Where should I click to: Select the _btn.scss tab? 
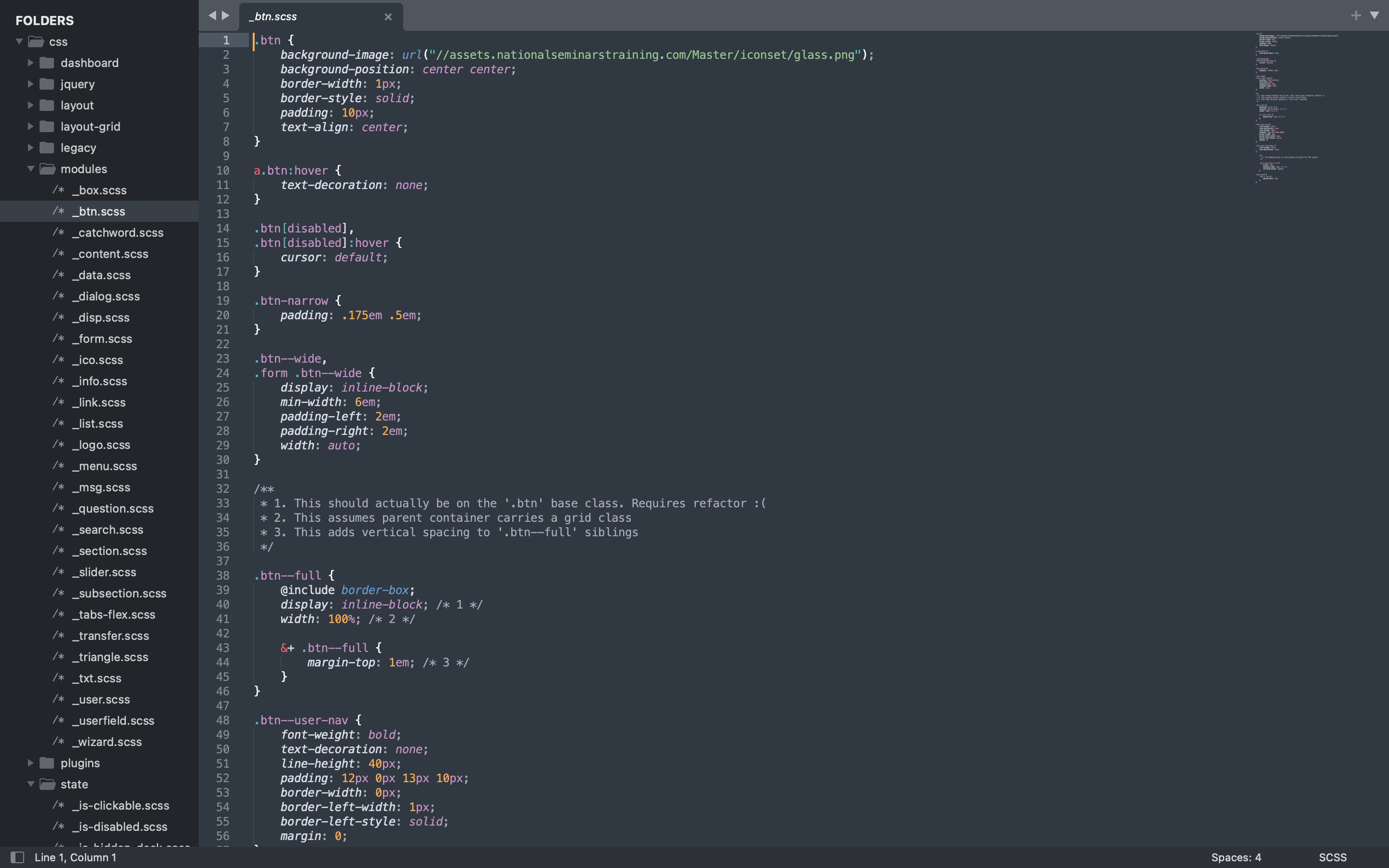pos(320,17)
